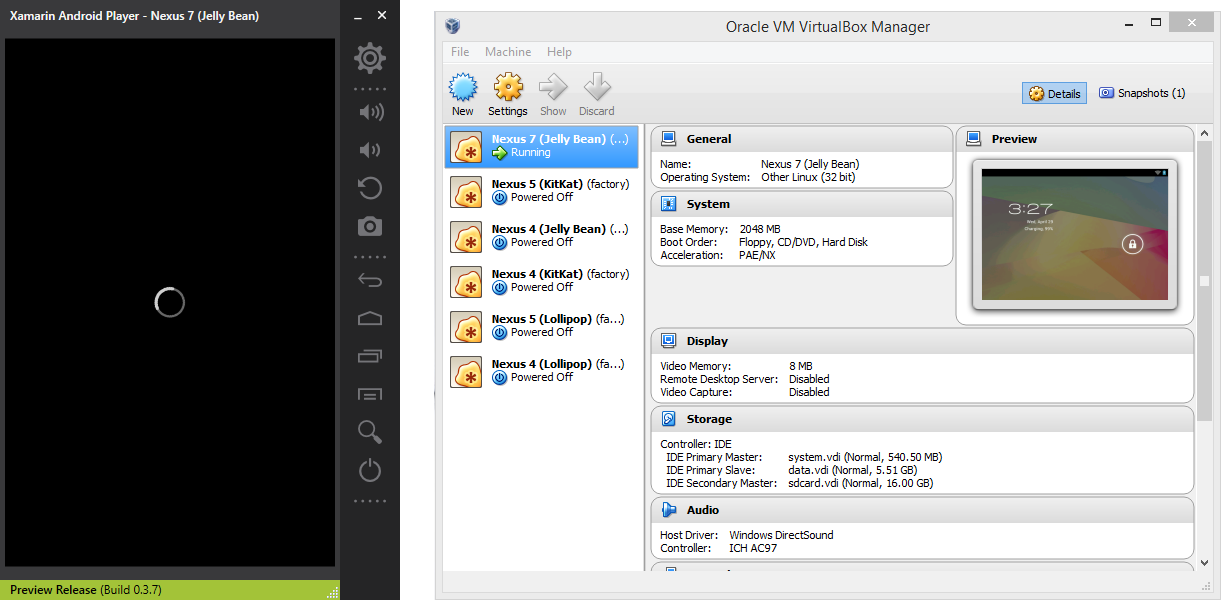Click the Audio speaker icon
This screenshot has width=1221, height=600.
669,510
